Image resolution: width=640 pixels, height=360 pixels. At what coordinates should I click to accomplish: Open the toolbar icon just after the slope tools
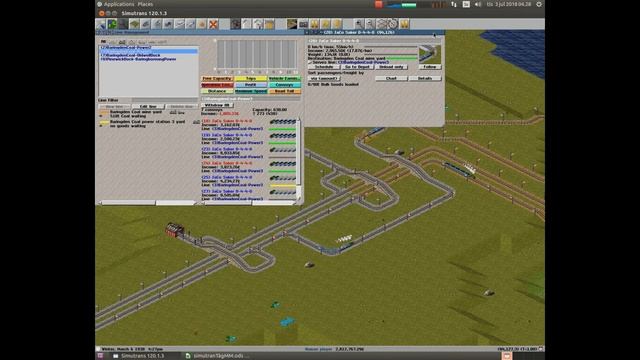tap(146, 24)
